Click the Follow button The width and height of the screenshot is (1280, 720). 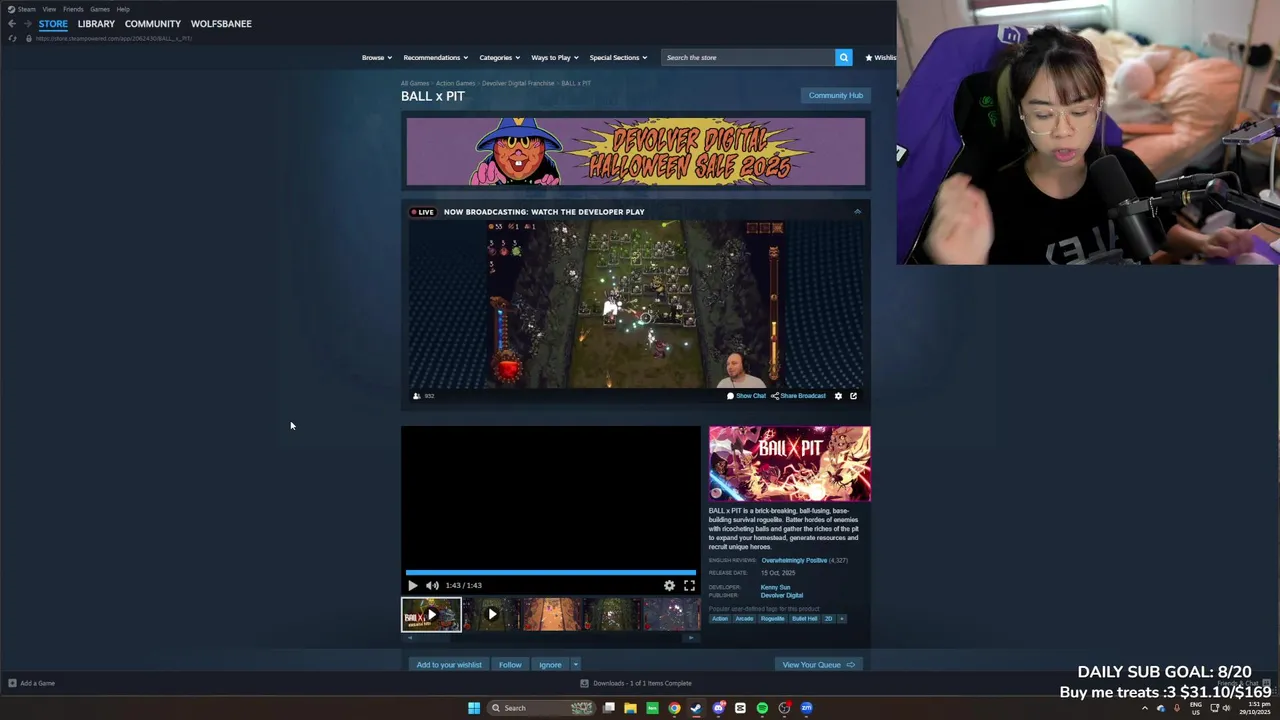(x=510, y=664)
